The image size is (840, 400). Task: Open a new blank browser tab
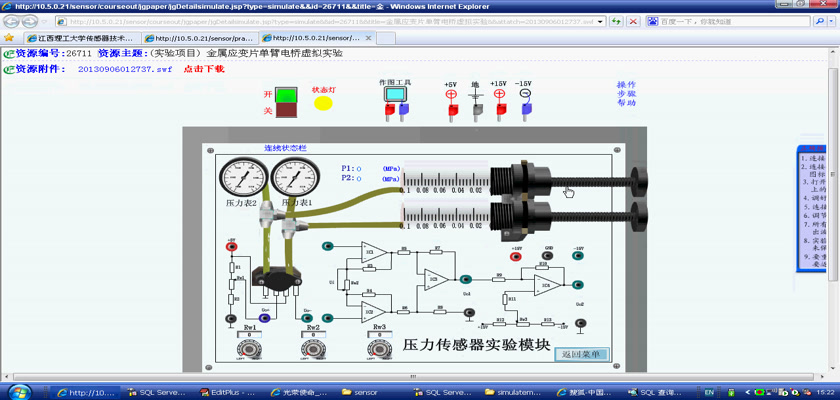[386, 39]
